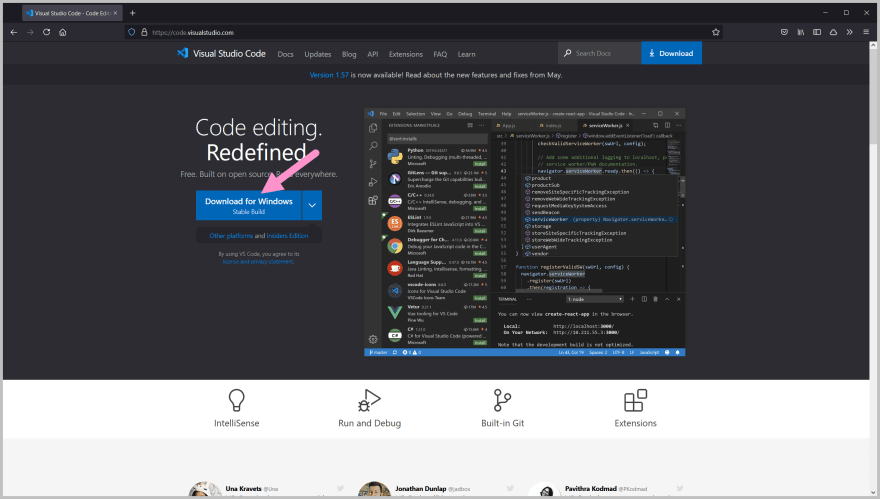This screenshot has height=499, width=880.
Task: Click Jonathan Dunlap's avatar photo
Action: 374,489
